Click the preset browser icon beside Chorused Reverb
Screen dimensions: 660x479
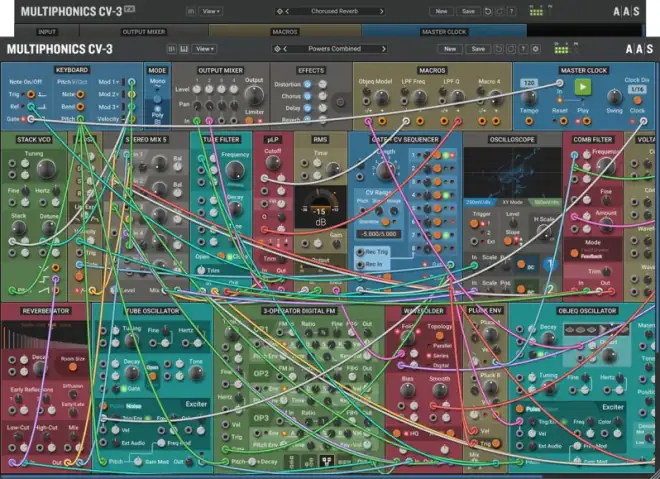(279, 11)
